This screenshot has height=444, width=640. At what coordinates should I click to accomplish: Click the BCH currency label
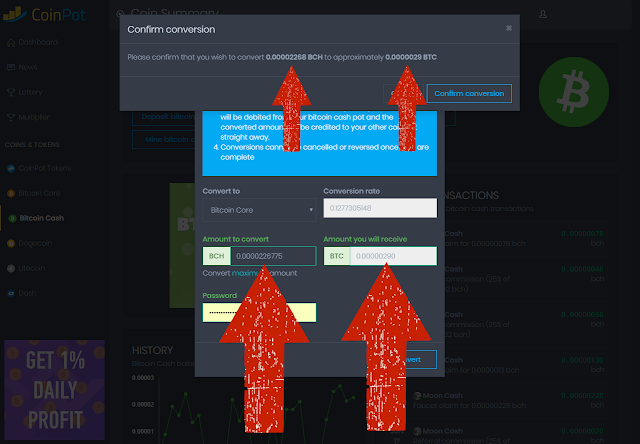217,256
